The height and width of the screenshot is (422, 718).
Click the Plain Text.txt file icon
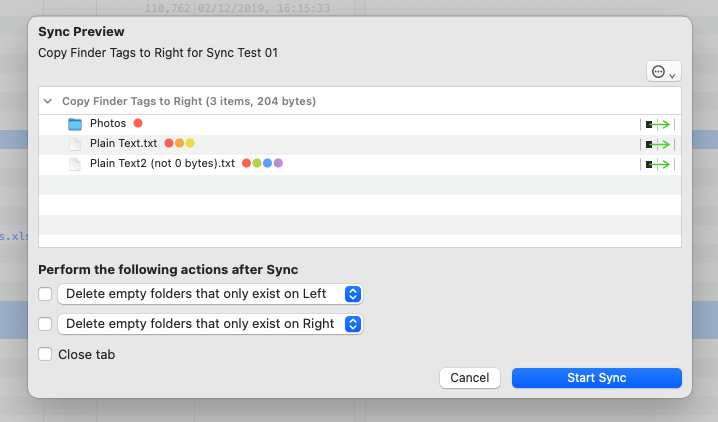(x=75, y=144)
